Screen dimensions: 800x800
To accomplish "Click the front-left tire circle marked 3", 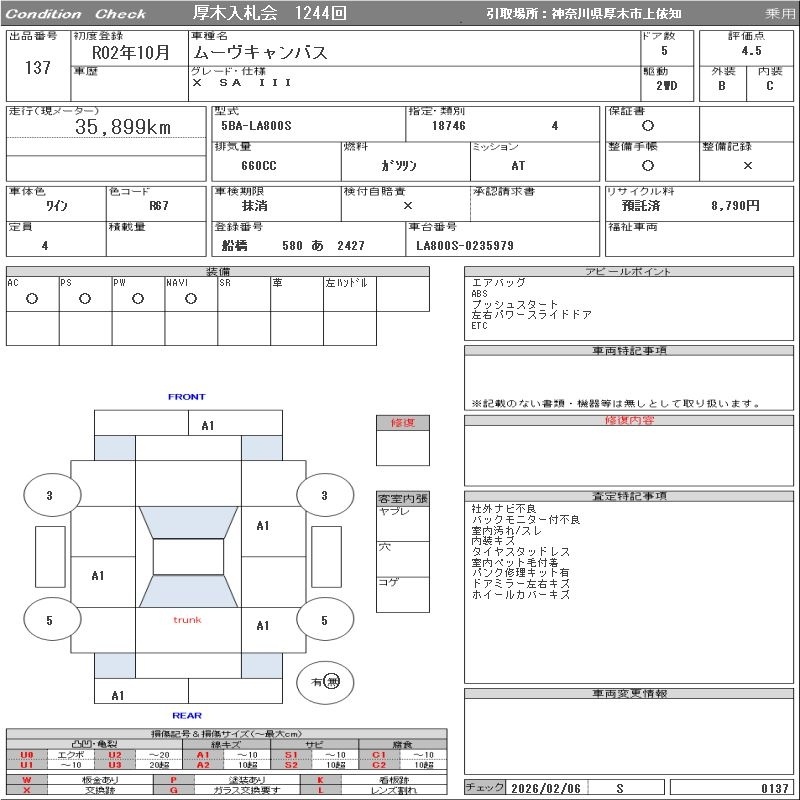I will 49,495.
